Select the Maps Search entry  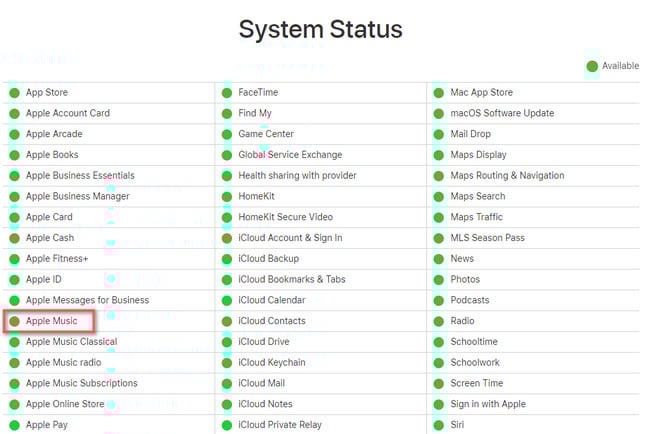[x=478, y=196]
